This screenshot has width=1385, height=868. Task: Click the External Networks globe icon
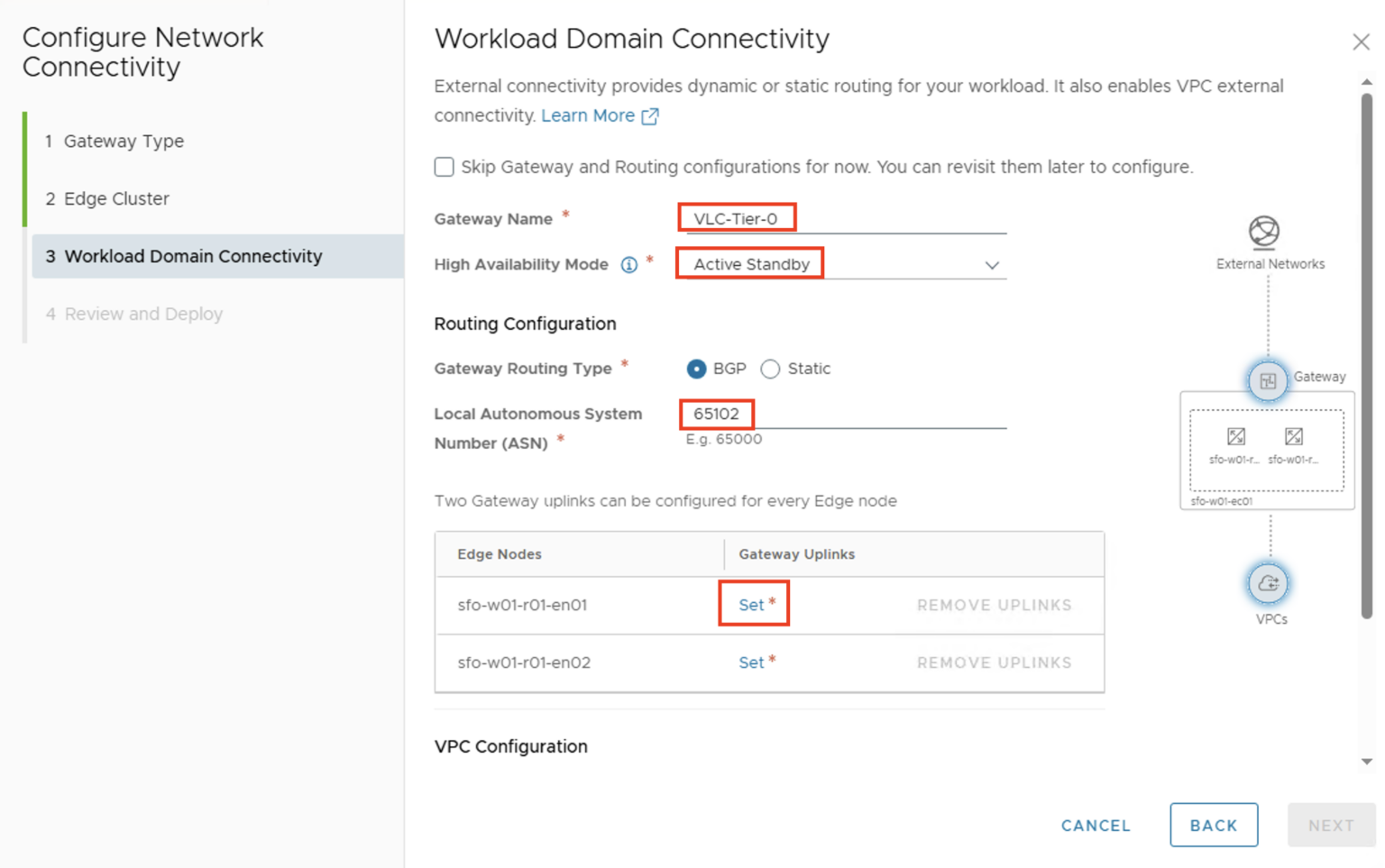coord(1267,232)
